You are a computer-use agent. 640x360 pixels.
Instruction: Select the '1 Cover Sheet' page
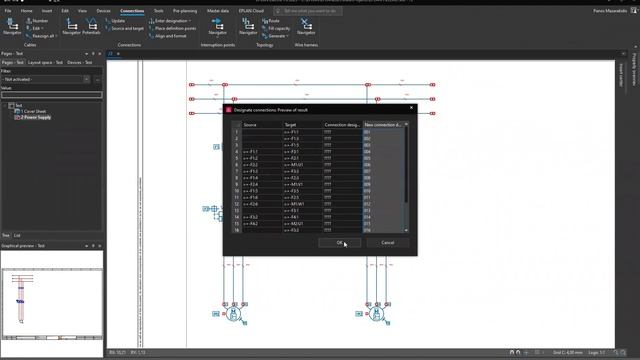coord(33,111)
